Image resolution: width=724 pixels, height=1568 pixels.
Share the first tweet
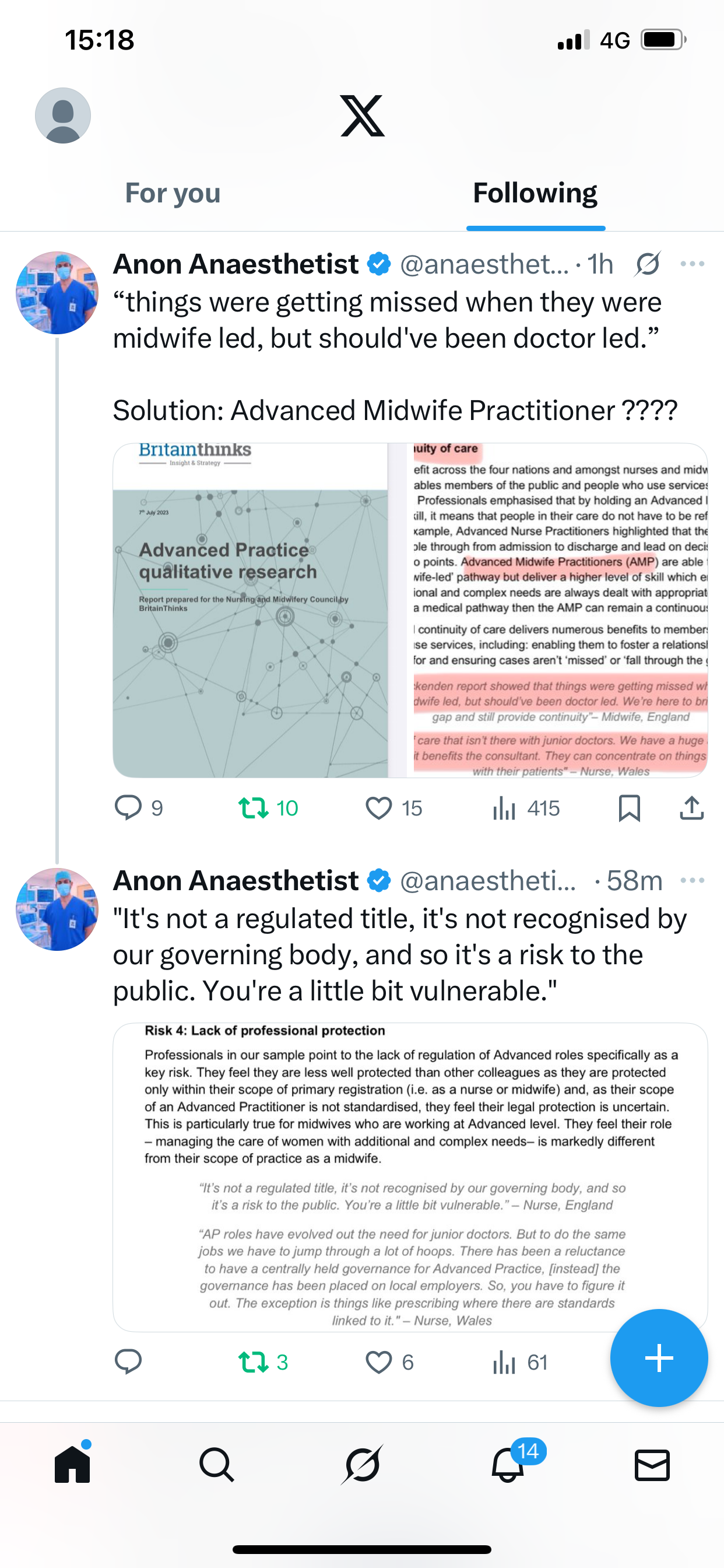(692, 808)
